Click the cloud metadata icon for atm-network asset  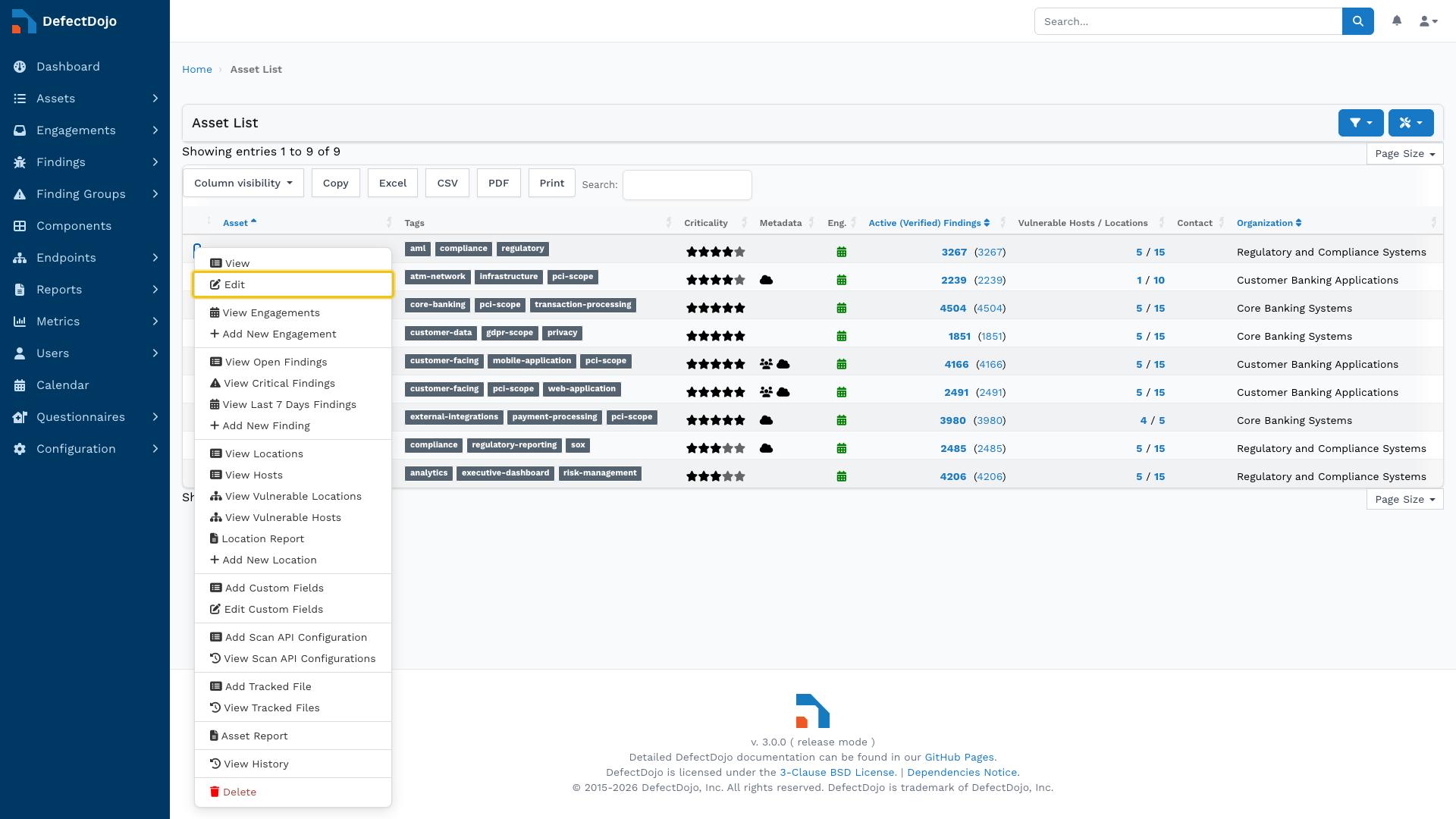point(766,280)
